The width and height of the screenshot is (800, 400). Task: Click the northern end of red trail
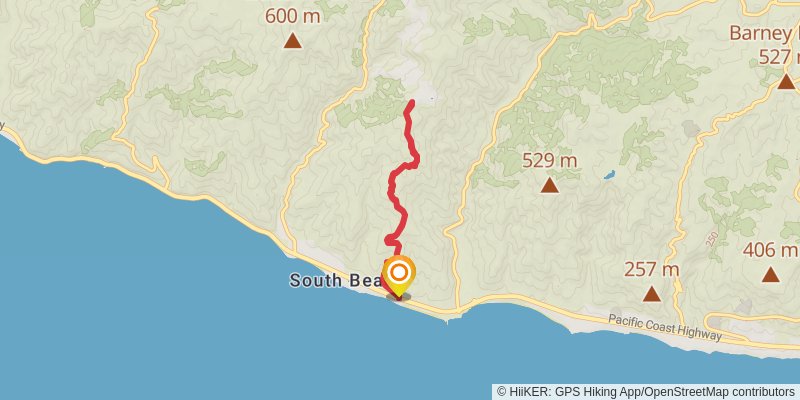(x=411, y=103)
